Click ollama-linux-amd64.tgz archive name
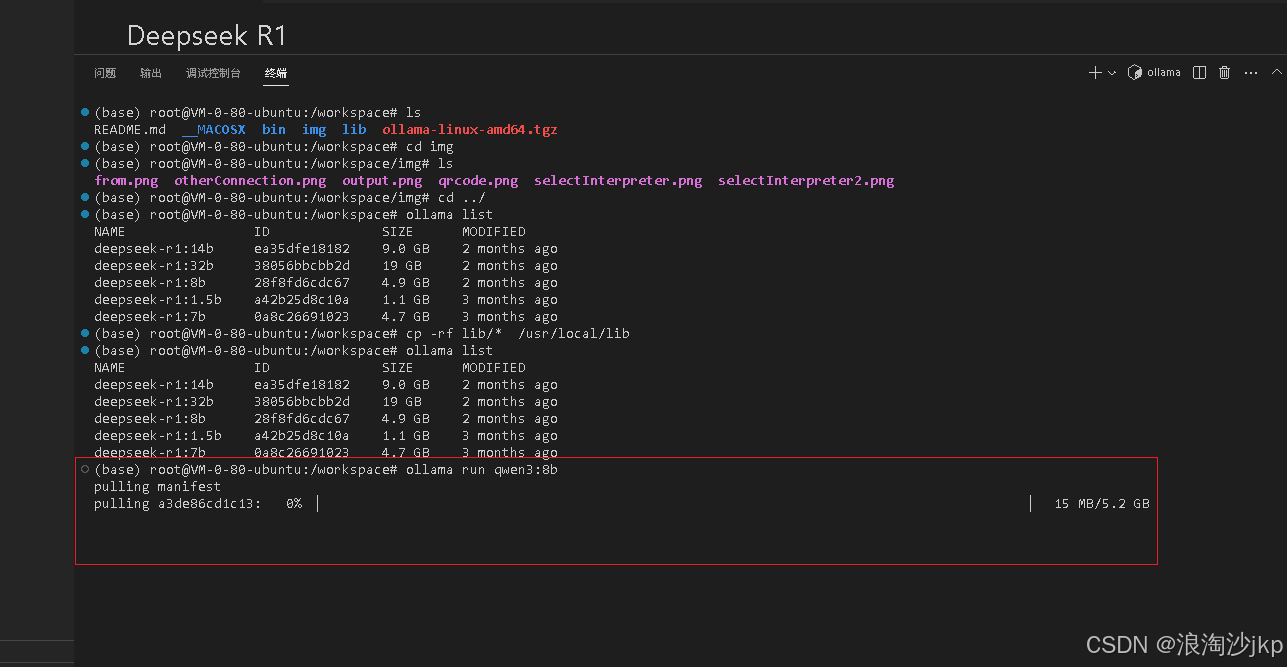The height and width of the screenshot is (667, 1287). tap(470, 129)
